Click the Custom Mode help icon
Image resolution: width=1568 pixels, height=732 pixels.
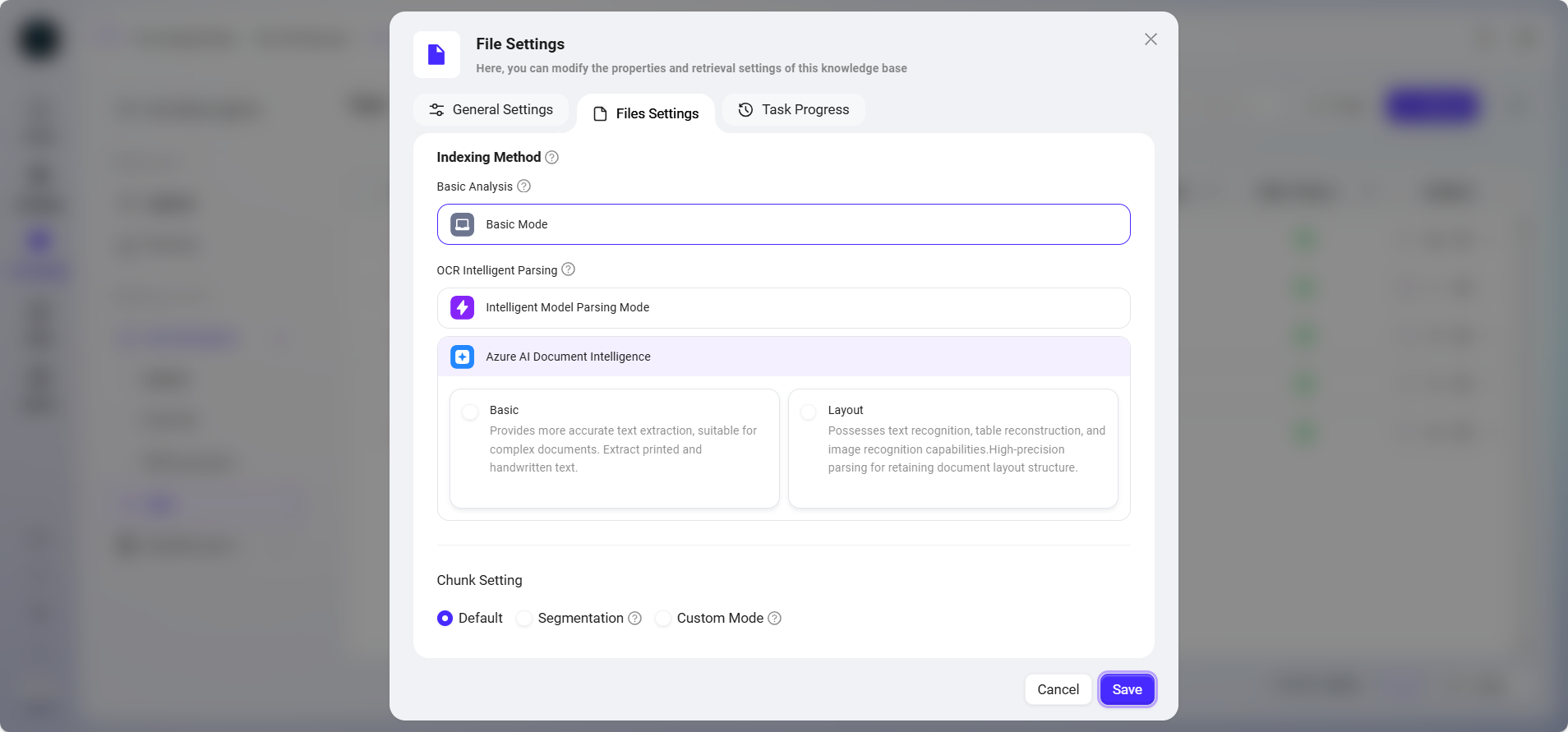[x=774, y=619]
